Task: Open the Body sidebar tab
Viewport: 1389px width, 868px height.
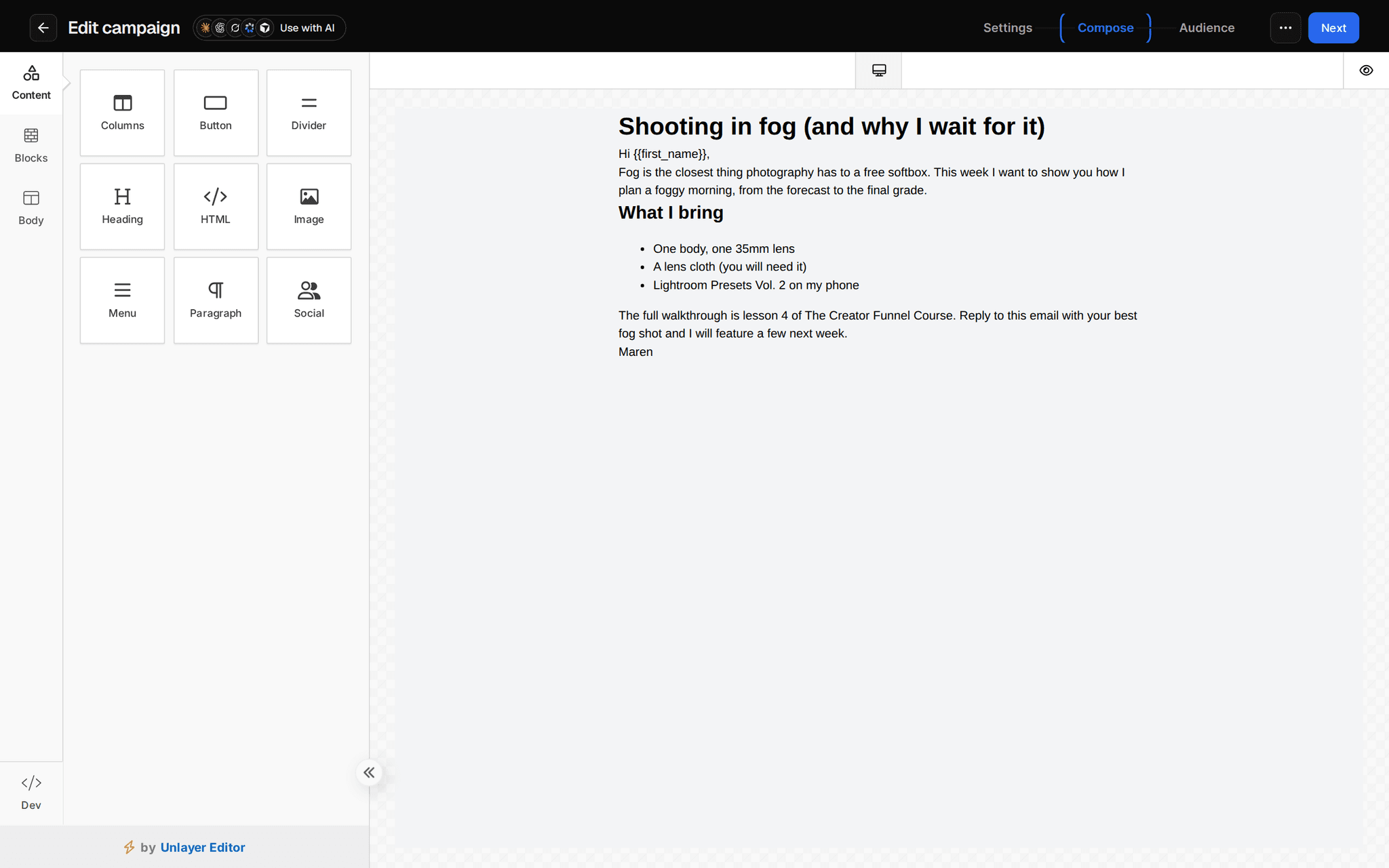Action: point(31,208)
